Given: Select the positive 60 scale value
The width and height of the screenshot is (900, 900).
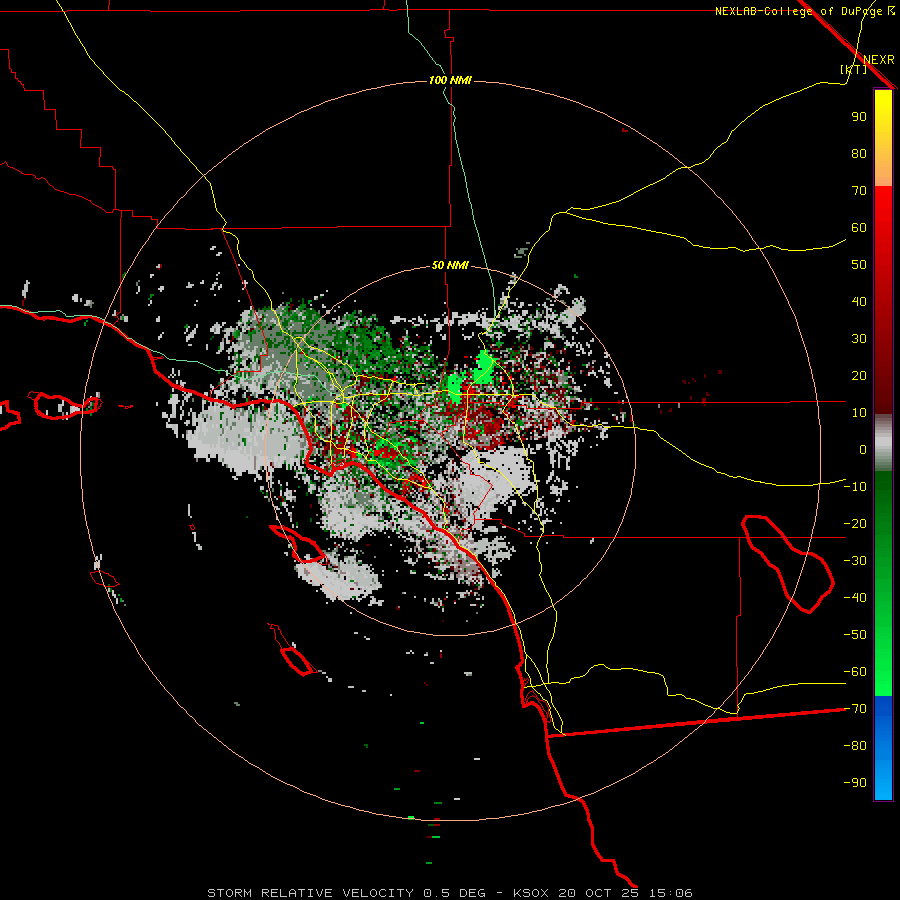Looking at the screenshot, I should tap(859, 228).
